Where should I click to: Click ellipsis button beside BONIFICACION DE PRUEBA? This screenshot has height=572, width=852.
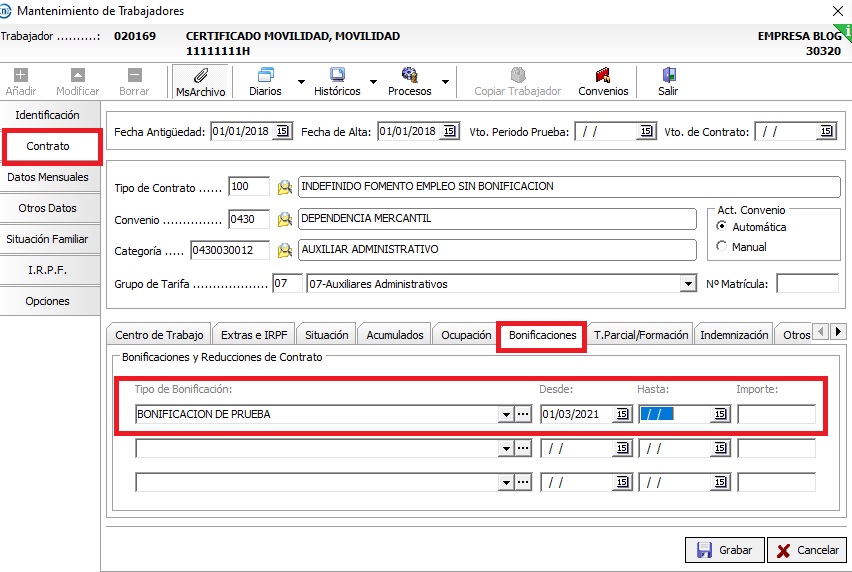coord(523,414)
